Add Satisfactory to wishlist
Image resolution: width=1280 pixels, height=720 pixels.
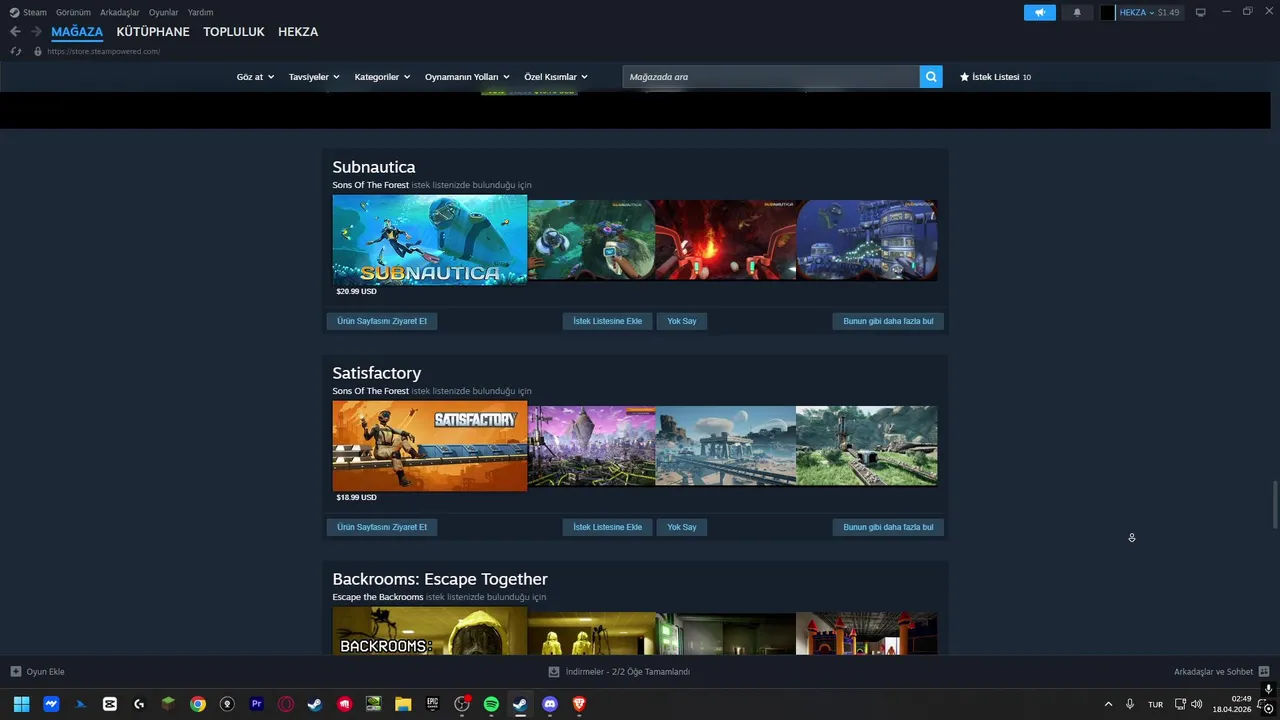(x=608, y=527)
